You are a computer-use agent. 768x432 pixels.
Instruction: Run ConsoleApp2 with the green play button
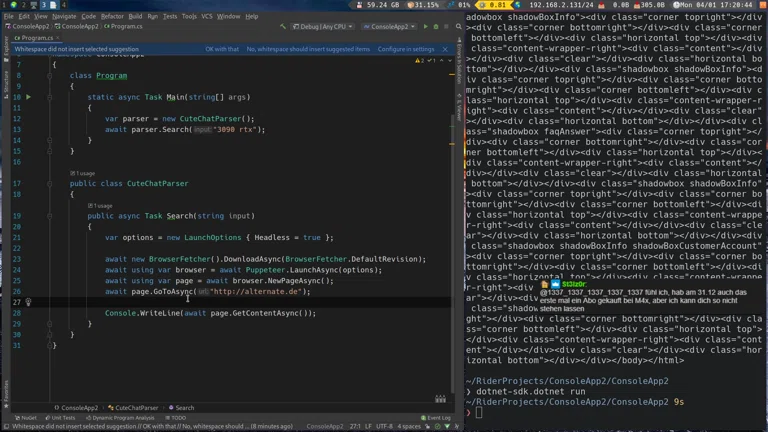tap(425, 26)
